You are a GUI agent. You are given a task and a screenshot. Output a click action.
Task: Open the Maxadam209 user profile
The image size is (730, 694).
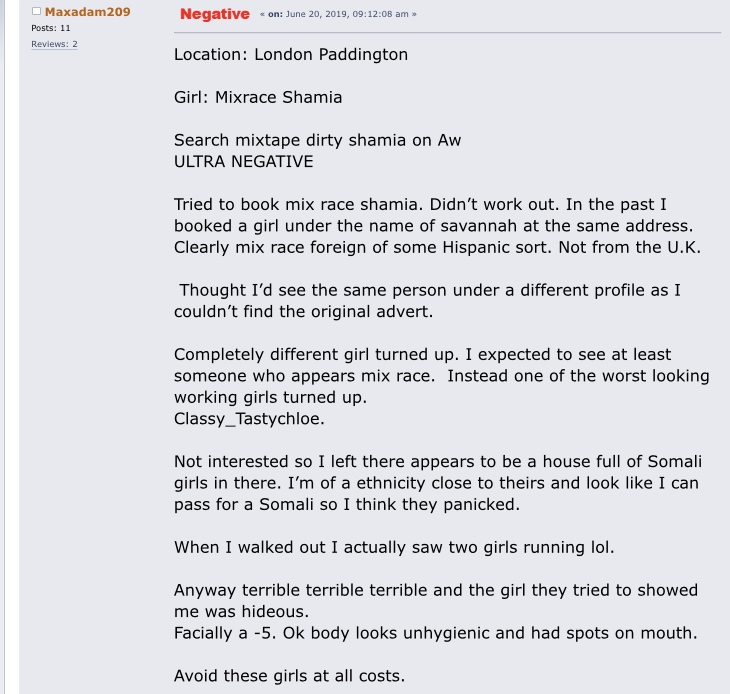point(88,12)
